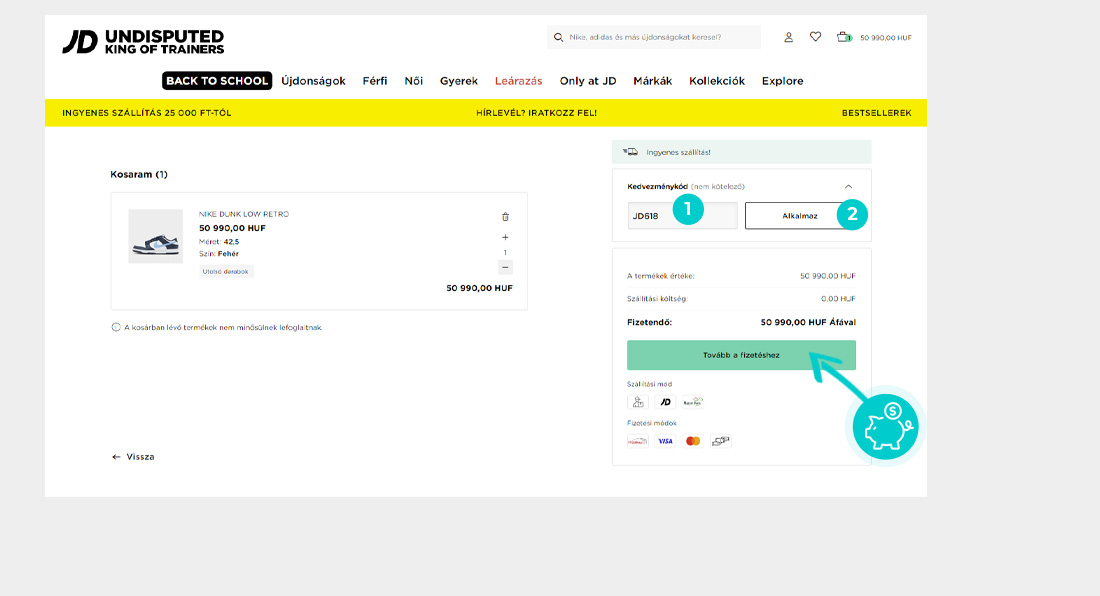Click the Szállítási költség row label
Image resolution: width=1100 pixels, height=596 pixels.
pos(657,299)
